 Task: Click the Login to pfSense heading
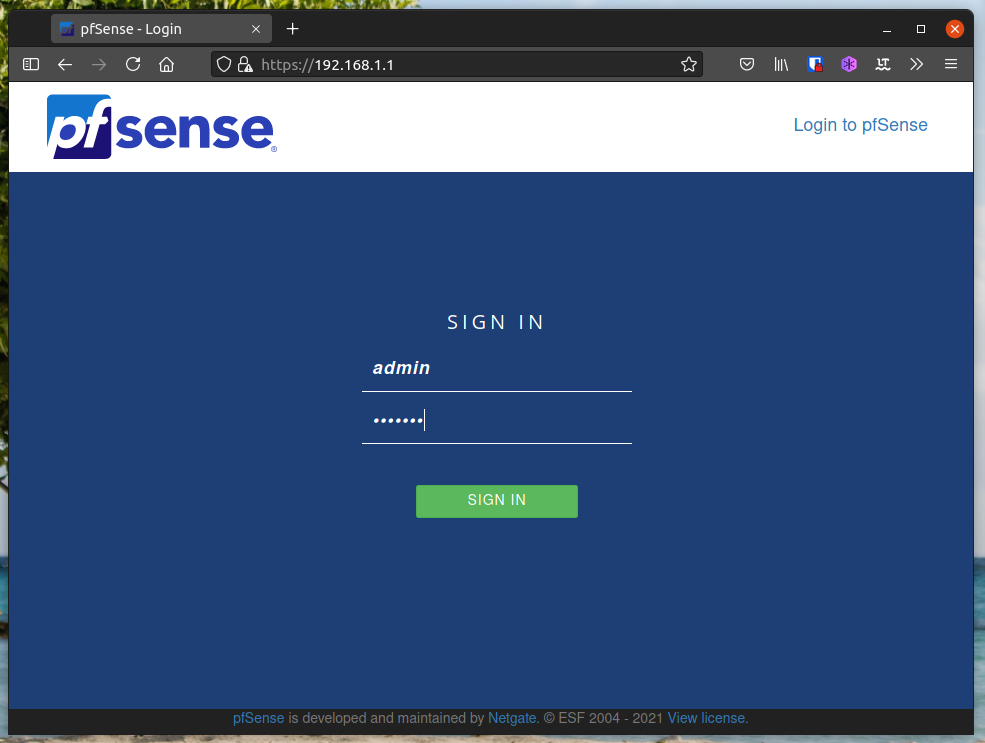(x=860, y=125)
